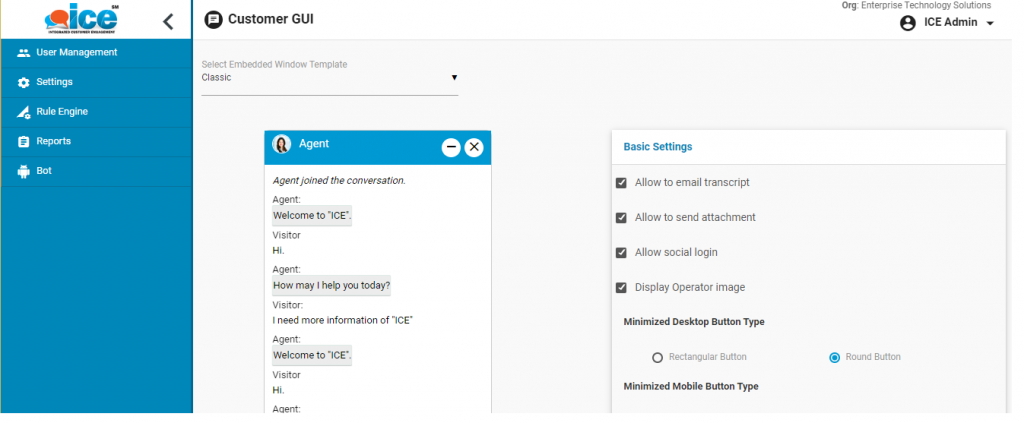This screenshot has height=423, width=1024.
Task: Toggle Allow to send attachment checkbox
Action: pyautogui.click(x=621, y=218)
